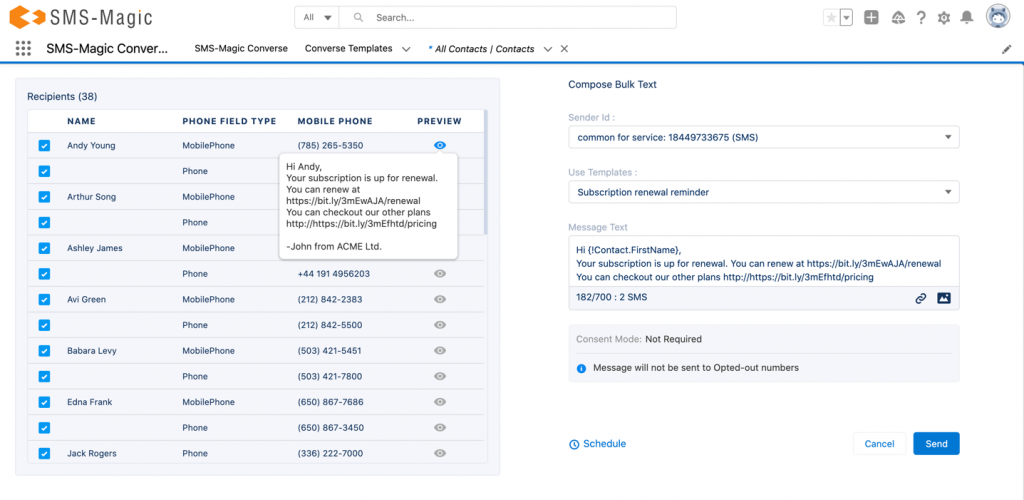This screenshot has height=500, width=1024.
Task: Click the PHONE FIELD TYPE column header
Action: click(x=229, y=121)
